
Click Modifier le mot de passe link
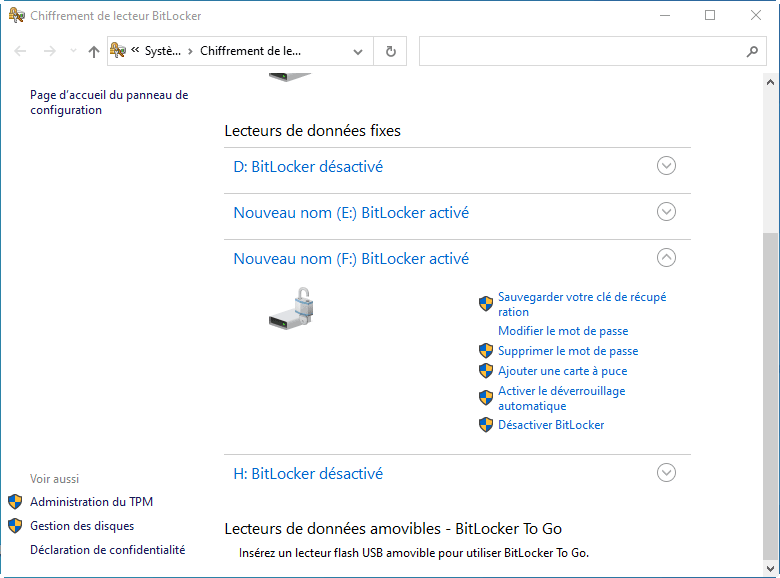[563, 331]
